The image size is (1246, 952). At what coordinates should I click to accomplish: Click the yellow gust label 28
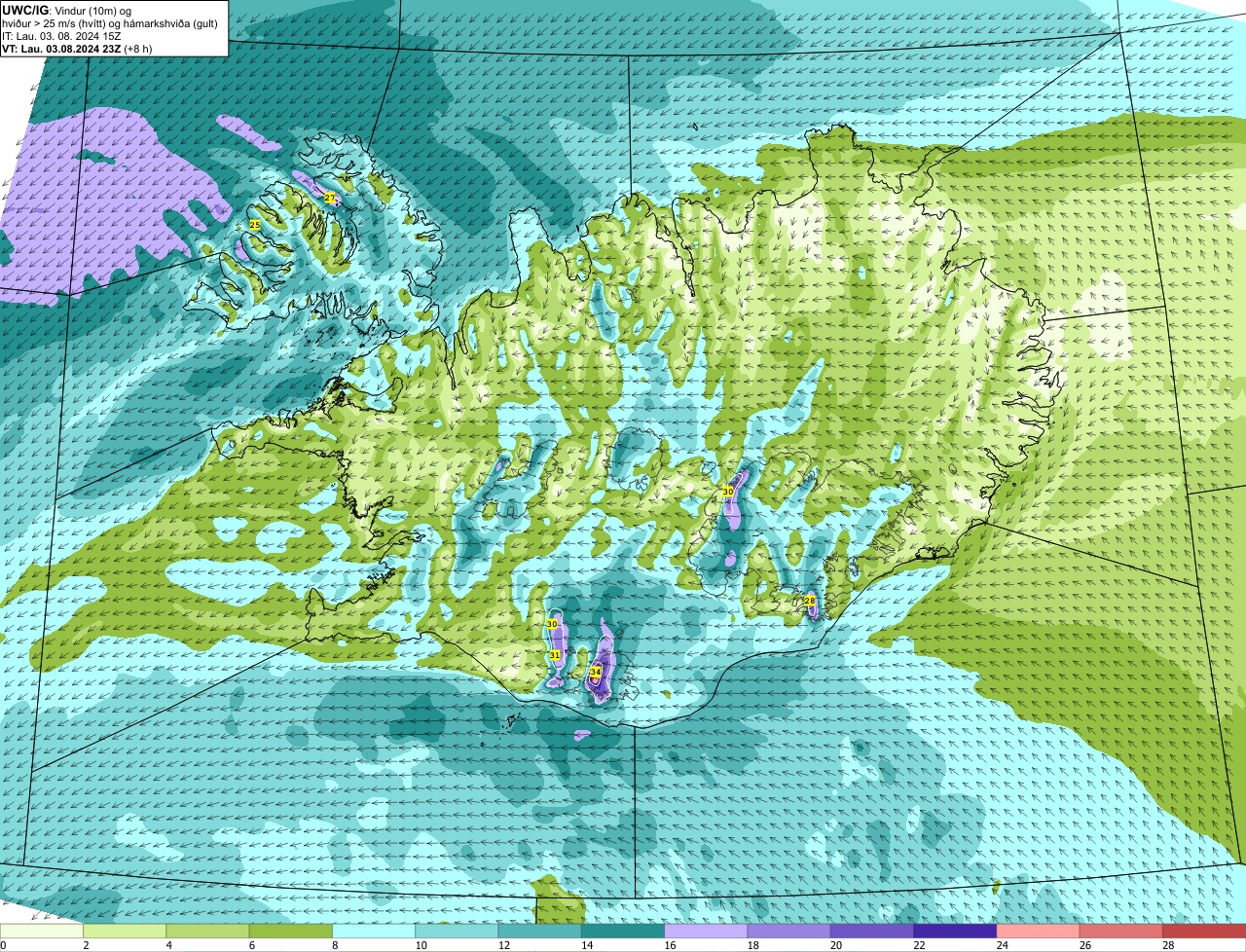click(810, 601)
